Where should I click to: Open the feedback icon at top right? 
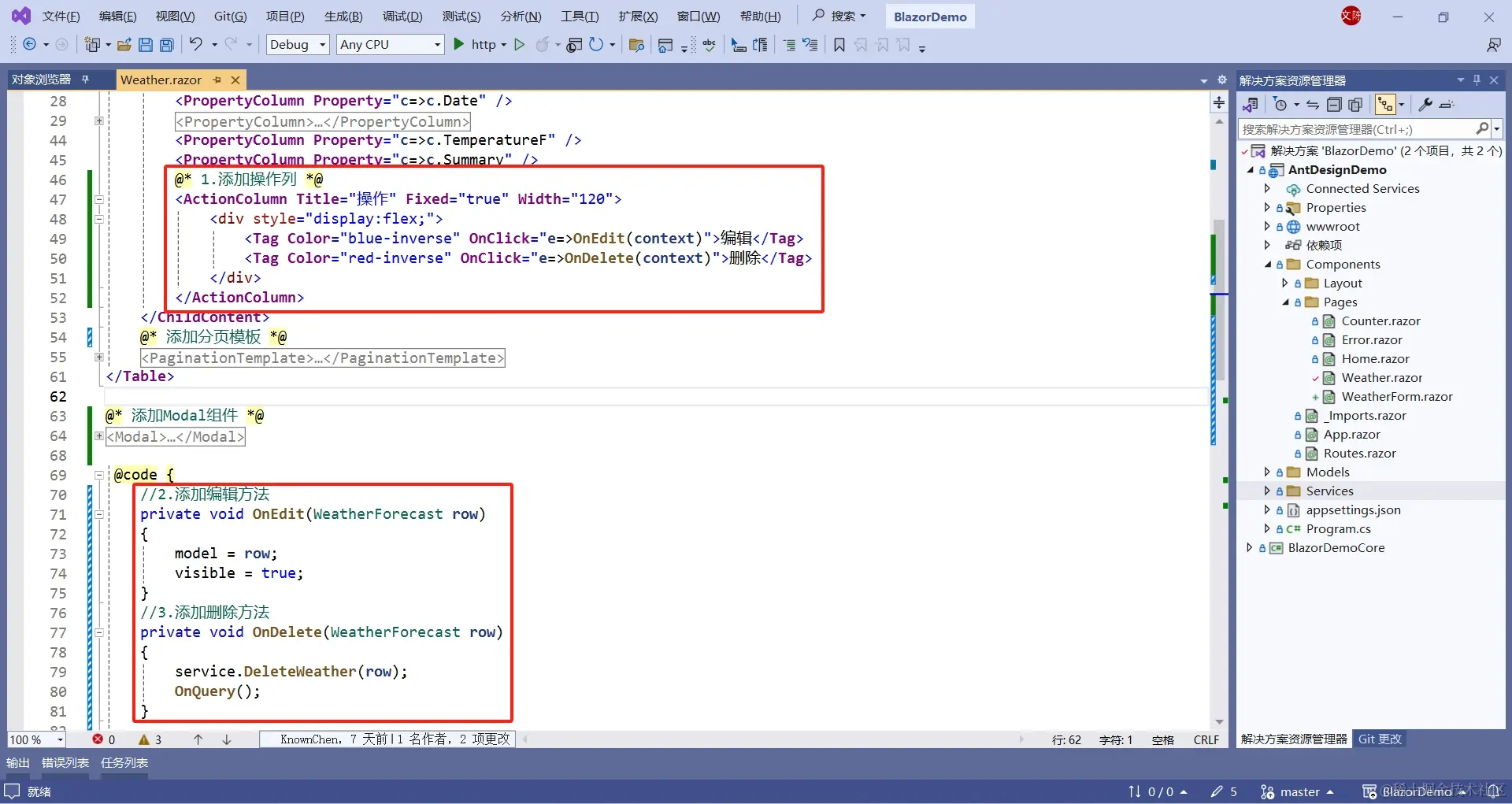[1493, 45]
